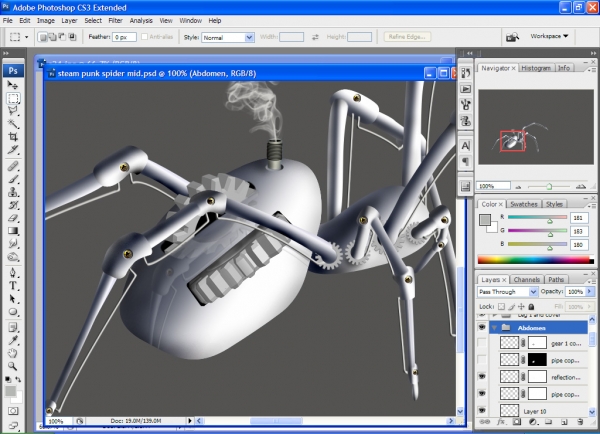Open the Pass Through blend mode dropdown
Image resolution: width=600 pixels, height=434 pixels.
[507, 292]
